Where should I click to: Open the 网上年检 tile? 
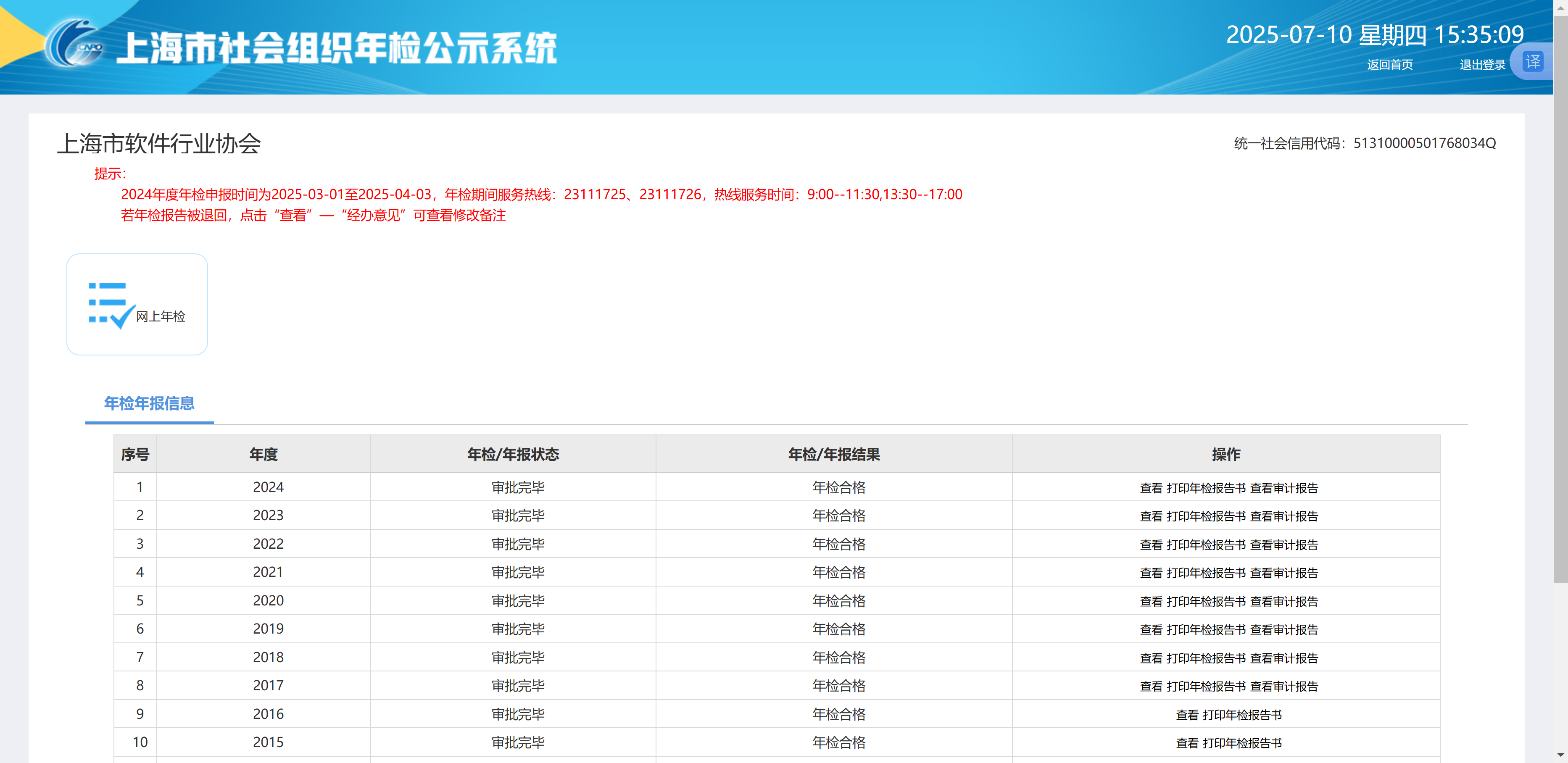137,304
